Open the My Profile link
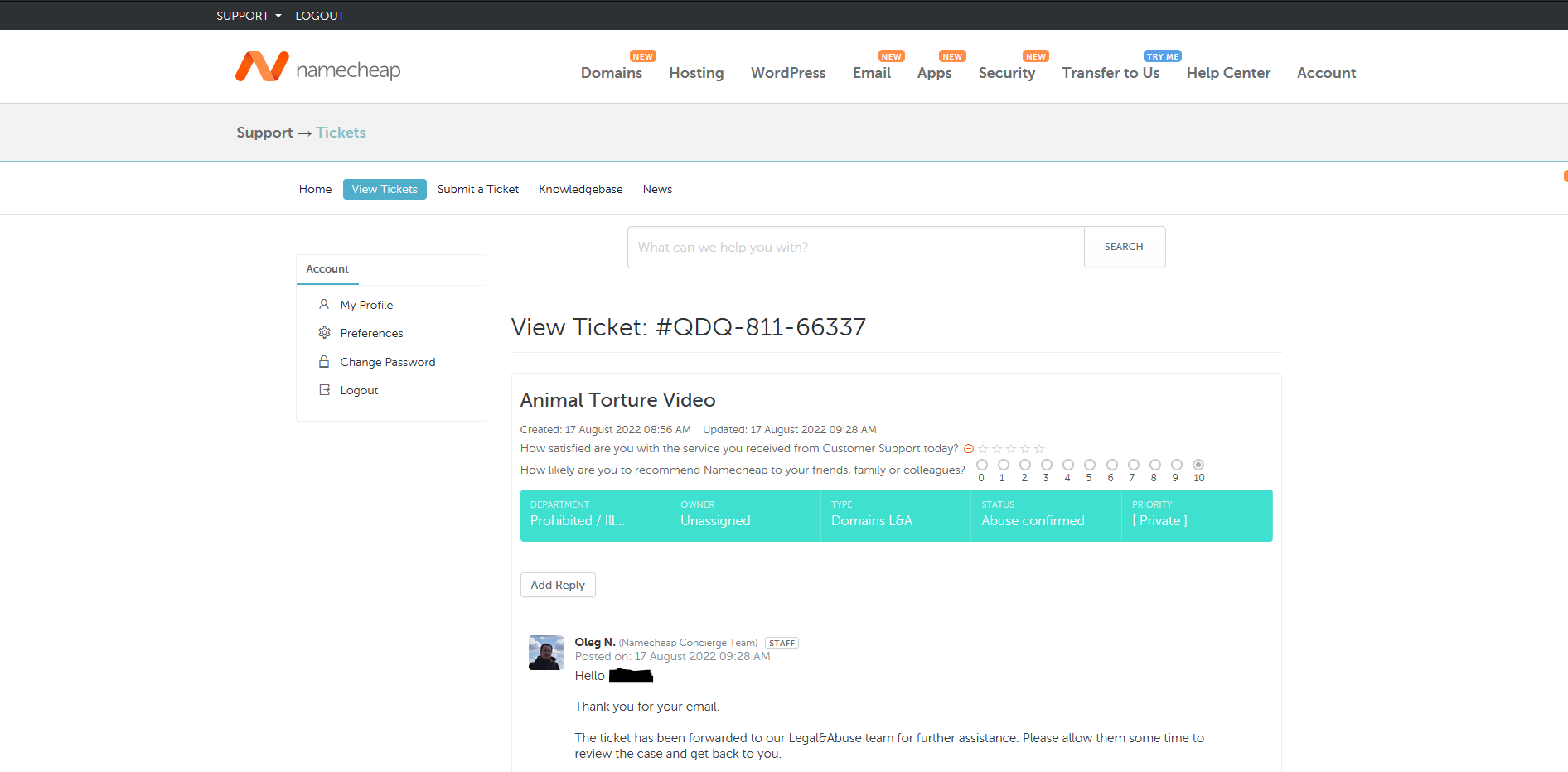 tap(366, 305)
